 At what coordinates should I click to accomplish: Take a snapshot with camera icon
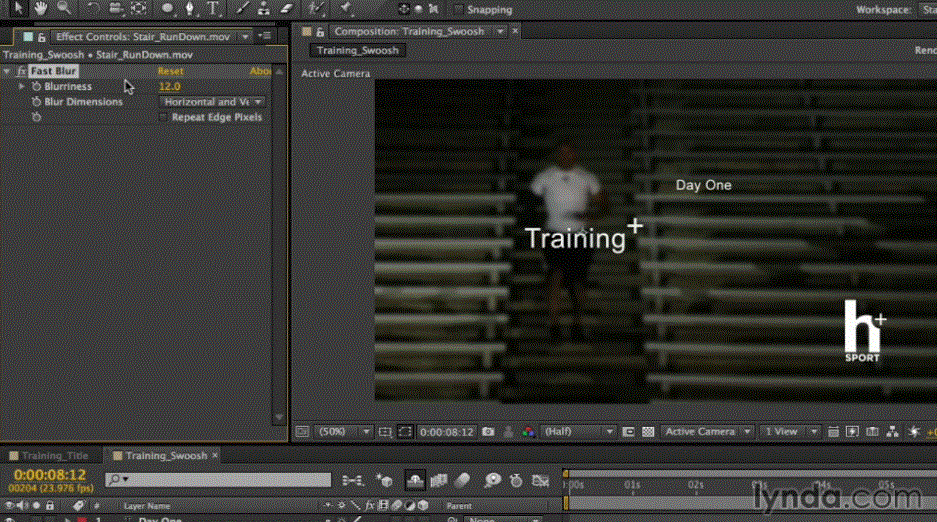488,431
